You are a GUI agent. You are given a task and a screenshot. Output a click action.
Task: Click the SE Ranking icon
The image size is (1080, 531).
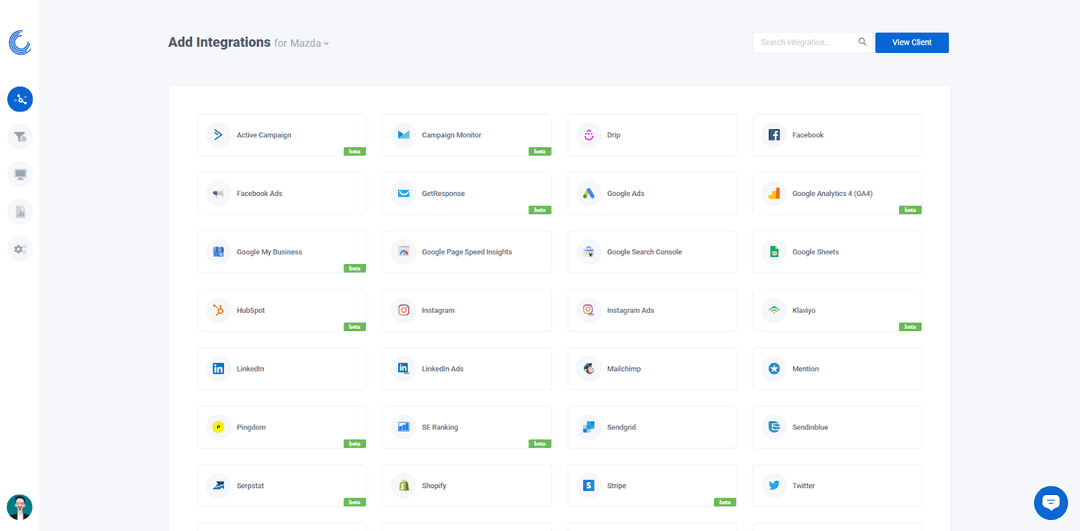click(404, 428)
